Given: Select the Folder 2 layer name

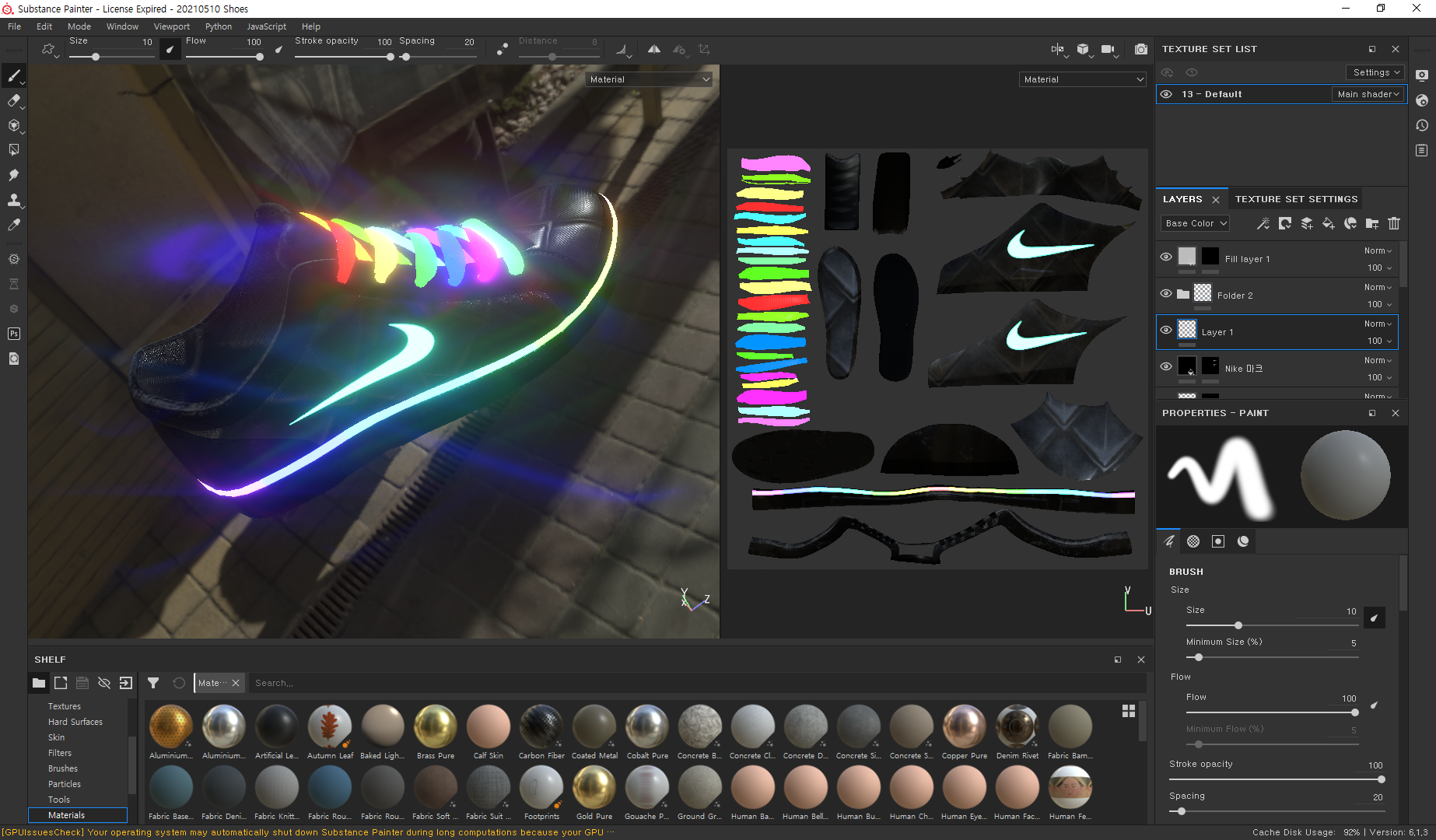Looking at the screenshot, I should click(1235, 296).
